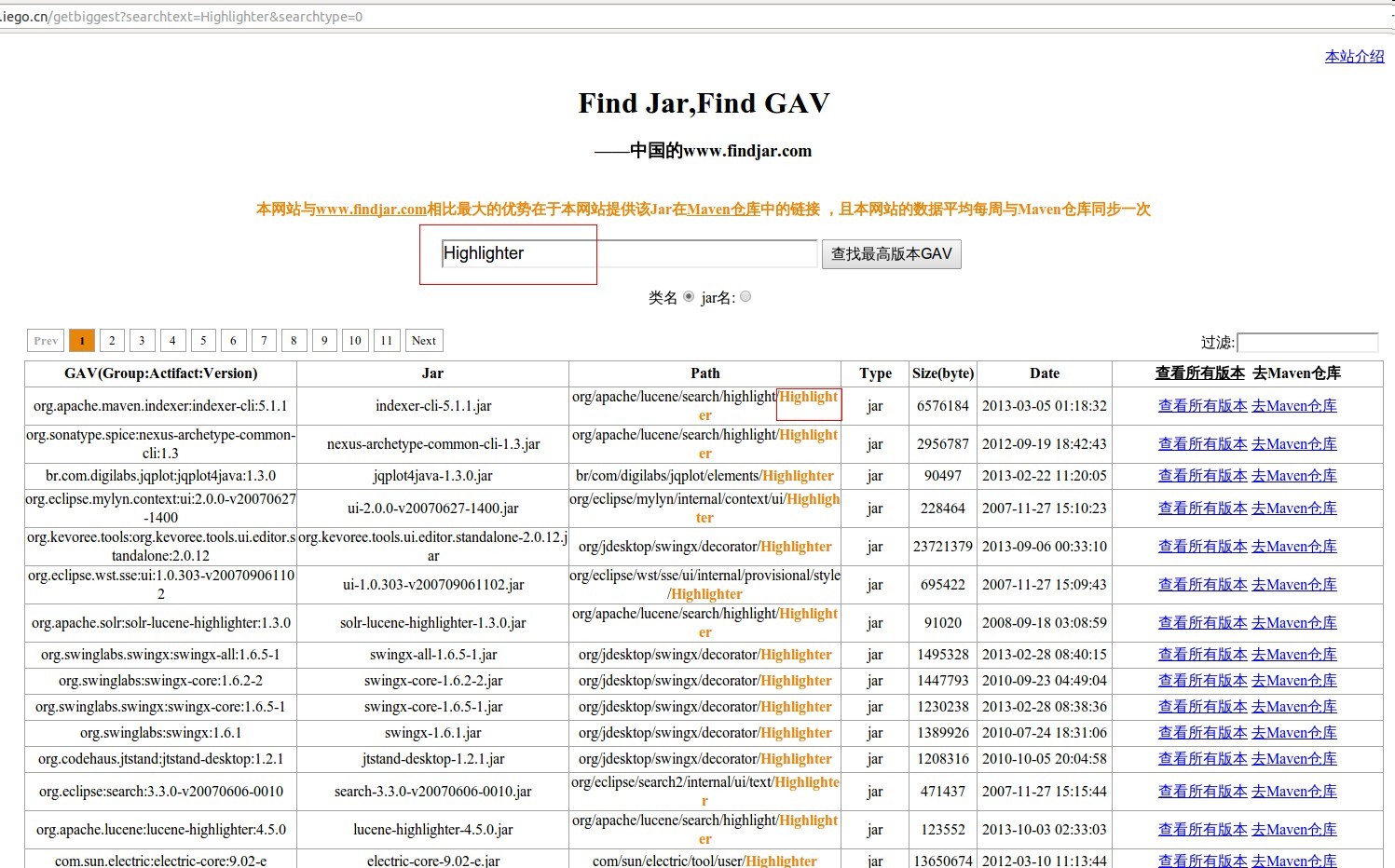
Task: Select the 类名 search type radio button
Action: pos(688,295)
